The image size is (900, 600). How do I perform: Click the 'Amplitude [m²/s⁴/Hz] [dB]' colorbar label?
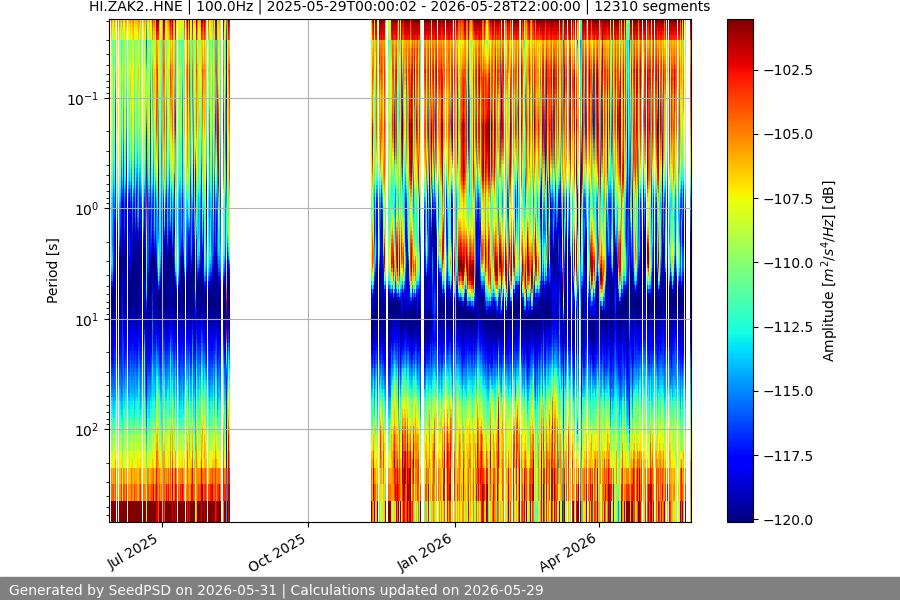(828, 271)
